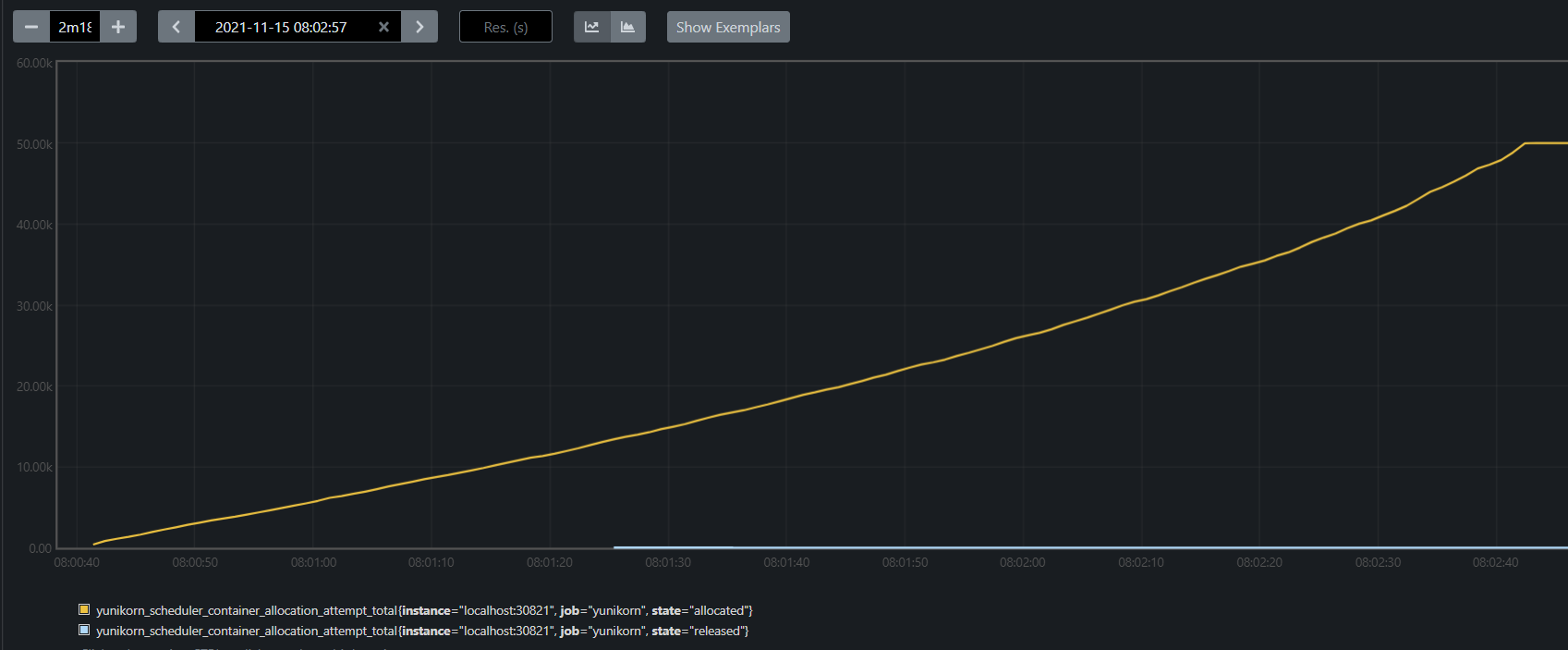This screenshot has width=1568, height=650.
Task: Switch to the unstacked line chart view
Action: (x=592, y=27)
